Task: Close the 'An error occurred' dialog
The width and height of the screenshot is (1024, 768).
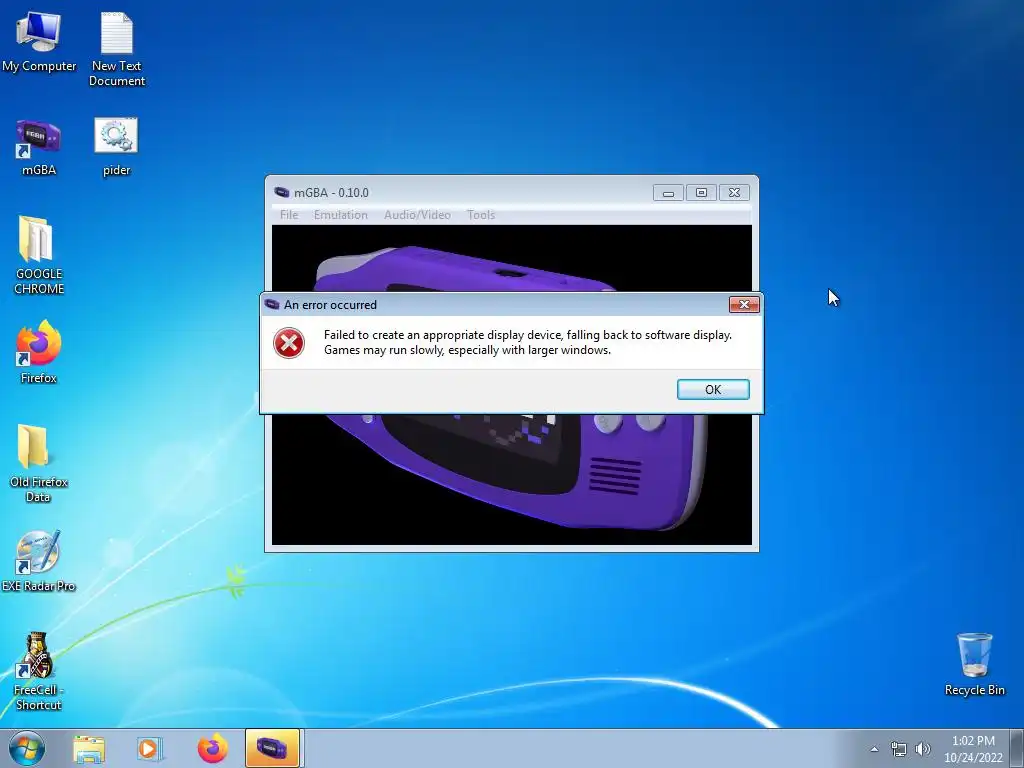Action: pos(744,304)
